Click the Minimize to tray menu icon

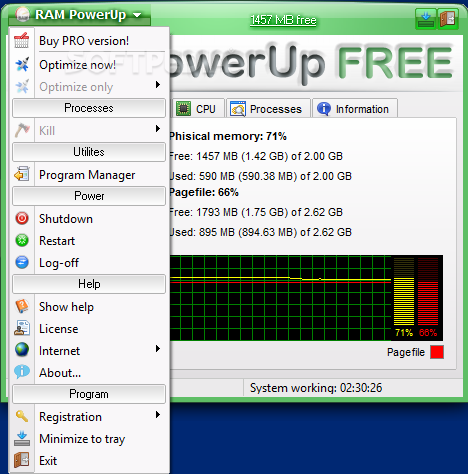coord(22,438)
